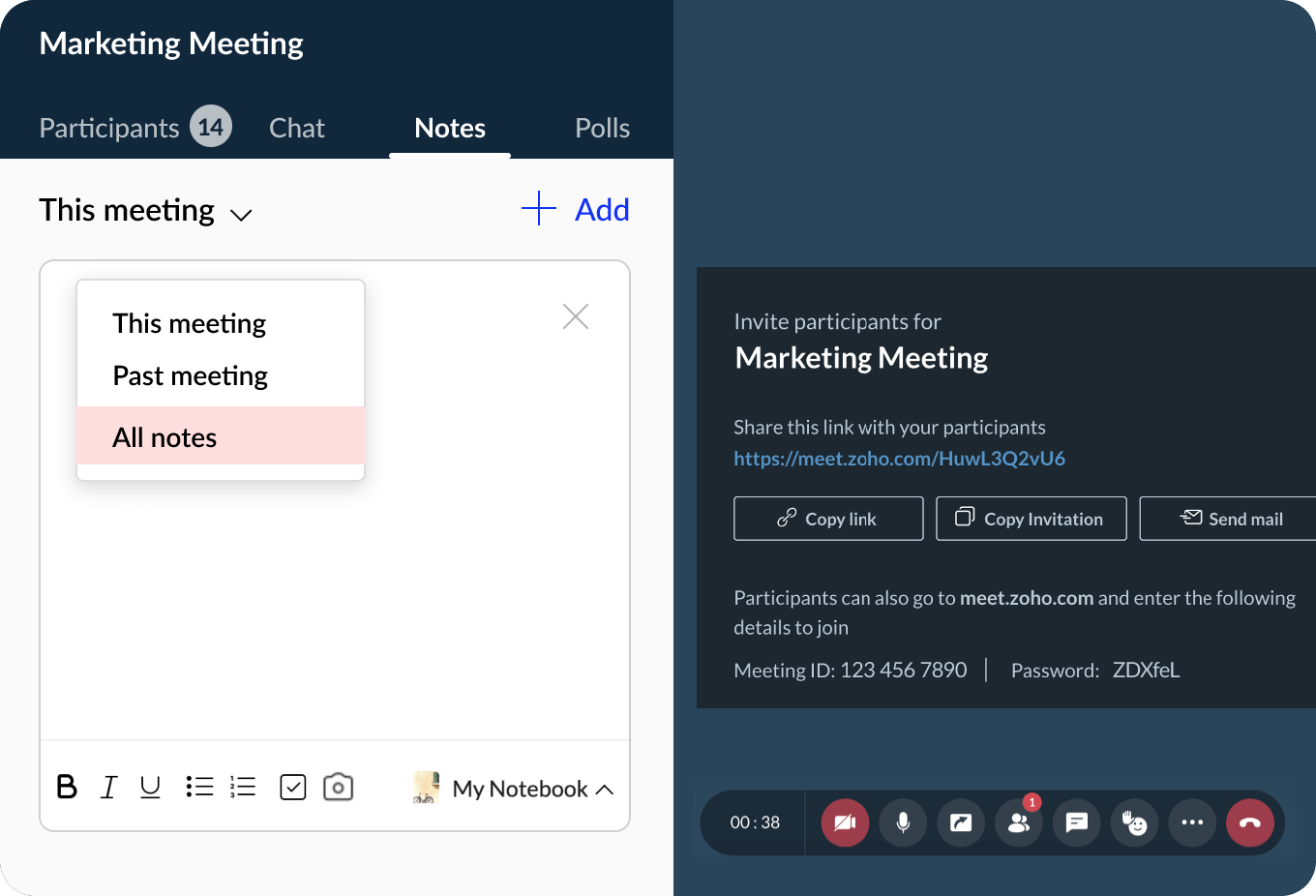End the meeting call
1316x896 pixels.
(x=1250, y=822)
